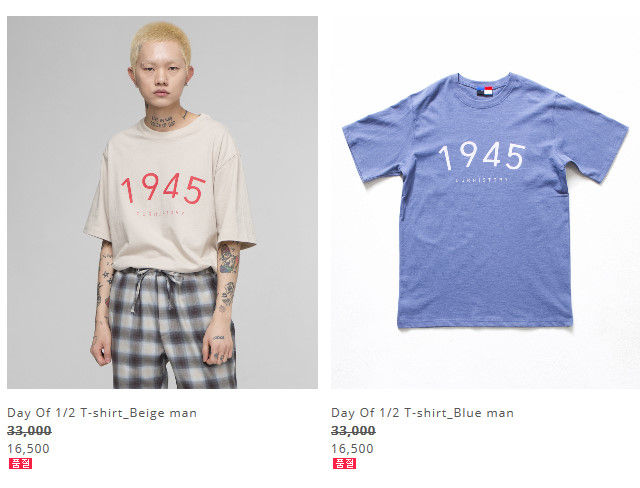Click the small red text below 1945 on the beige shirt
Screen dimensions: 640x488
pos(160,213)
